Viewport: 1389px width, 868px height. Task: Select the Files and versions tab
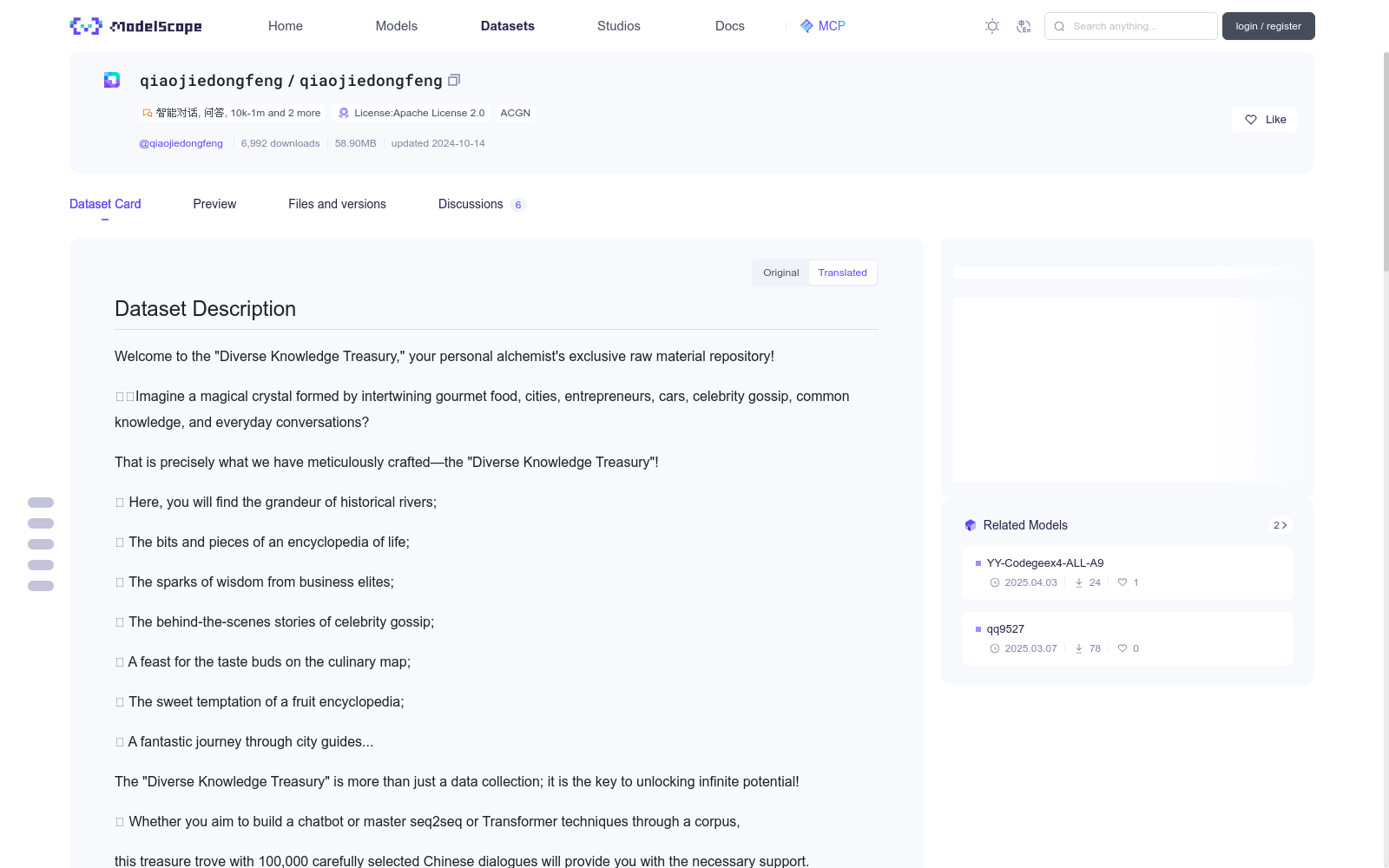pos(337,204)
